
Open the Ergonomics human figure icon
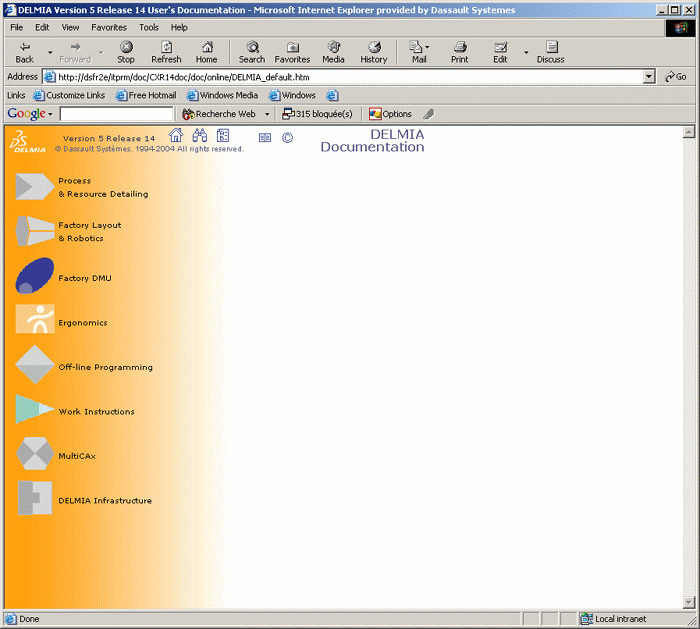35,319
